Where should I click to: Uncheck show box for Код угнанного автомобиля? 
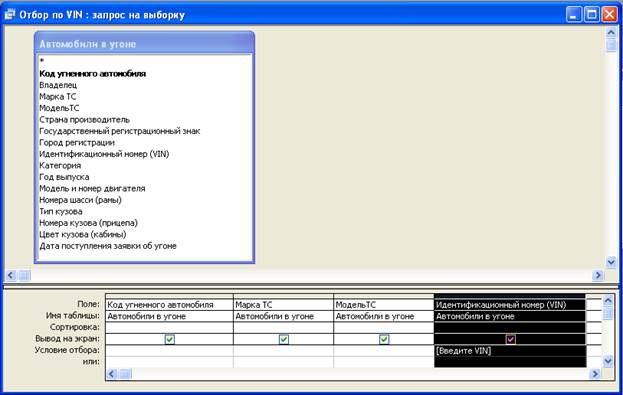pyautogui.click(x=170, y=339)
